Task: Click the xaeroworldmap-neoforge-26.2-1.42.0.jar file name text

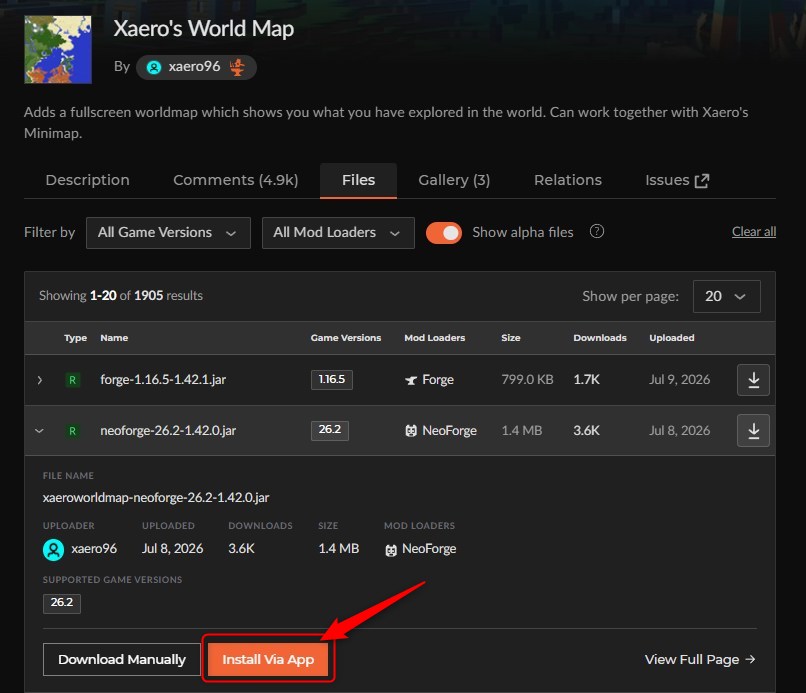Action: tap(156, 498)
